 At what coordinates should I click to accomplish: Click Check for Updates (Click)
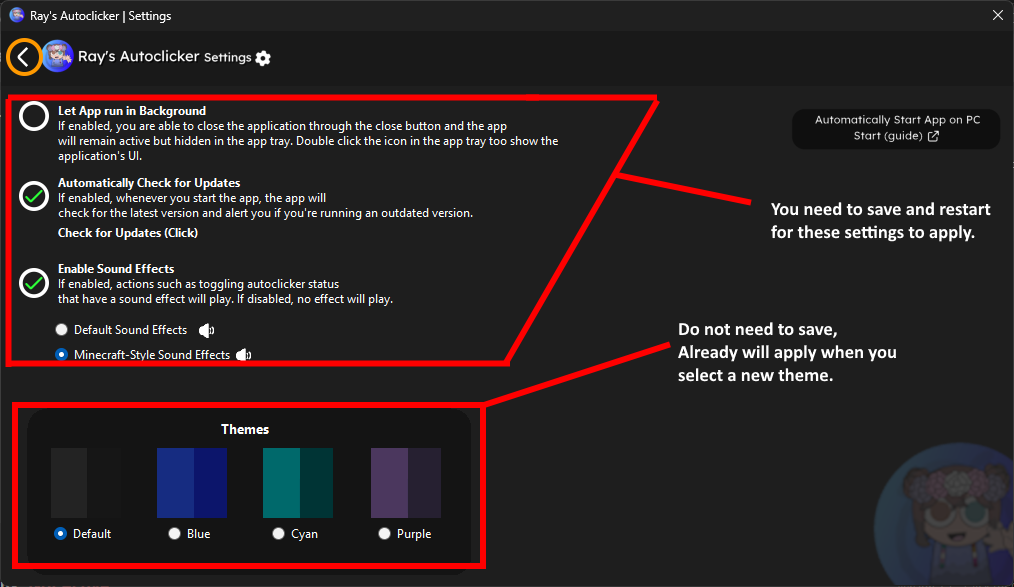(x=128, y=233)
